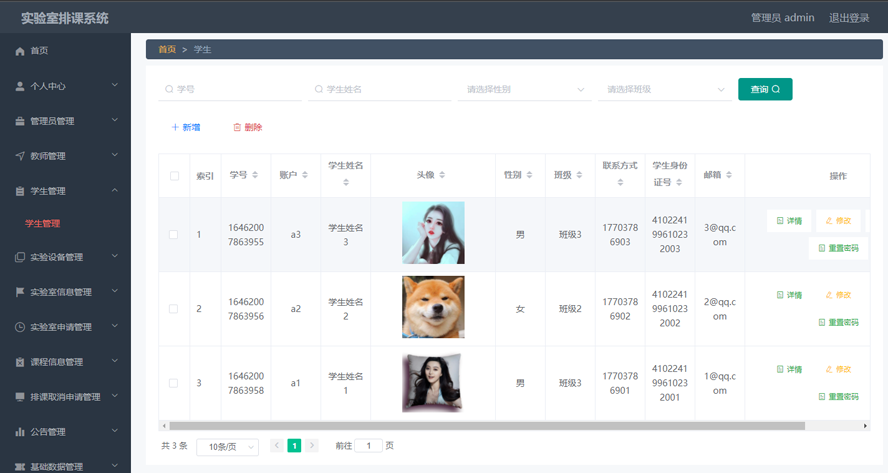Click 退出登录 to log out
The width and height of the screenshot is (888, 473).
point(849,18)
